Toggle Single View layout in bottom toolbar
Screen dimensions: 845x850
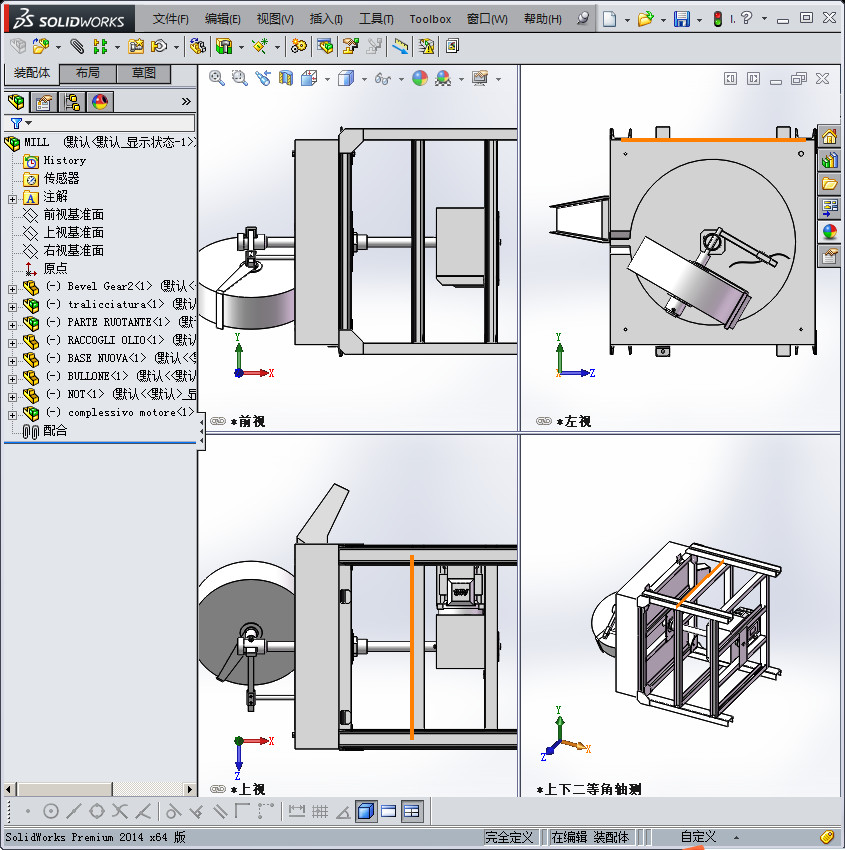(389, 811)
